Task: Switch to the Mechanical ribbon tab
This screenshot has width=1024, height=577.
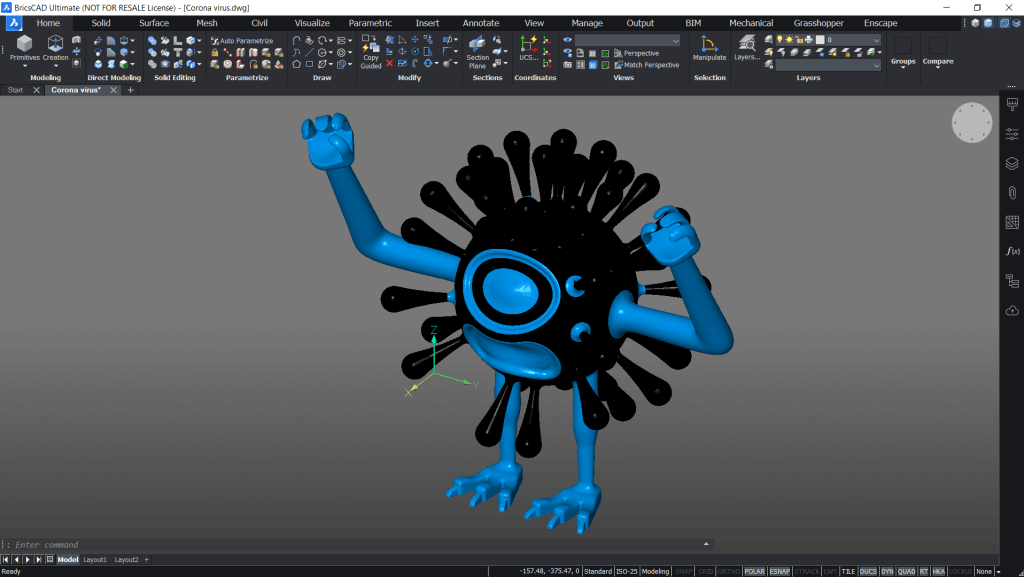Action: click(x=750, y=22)
